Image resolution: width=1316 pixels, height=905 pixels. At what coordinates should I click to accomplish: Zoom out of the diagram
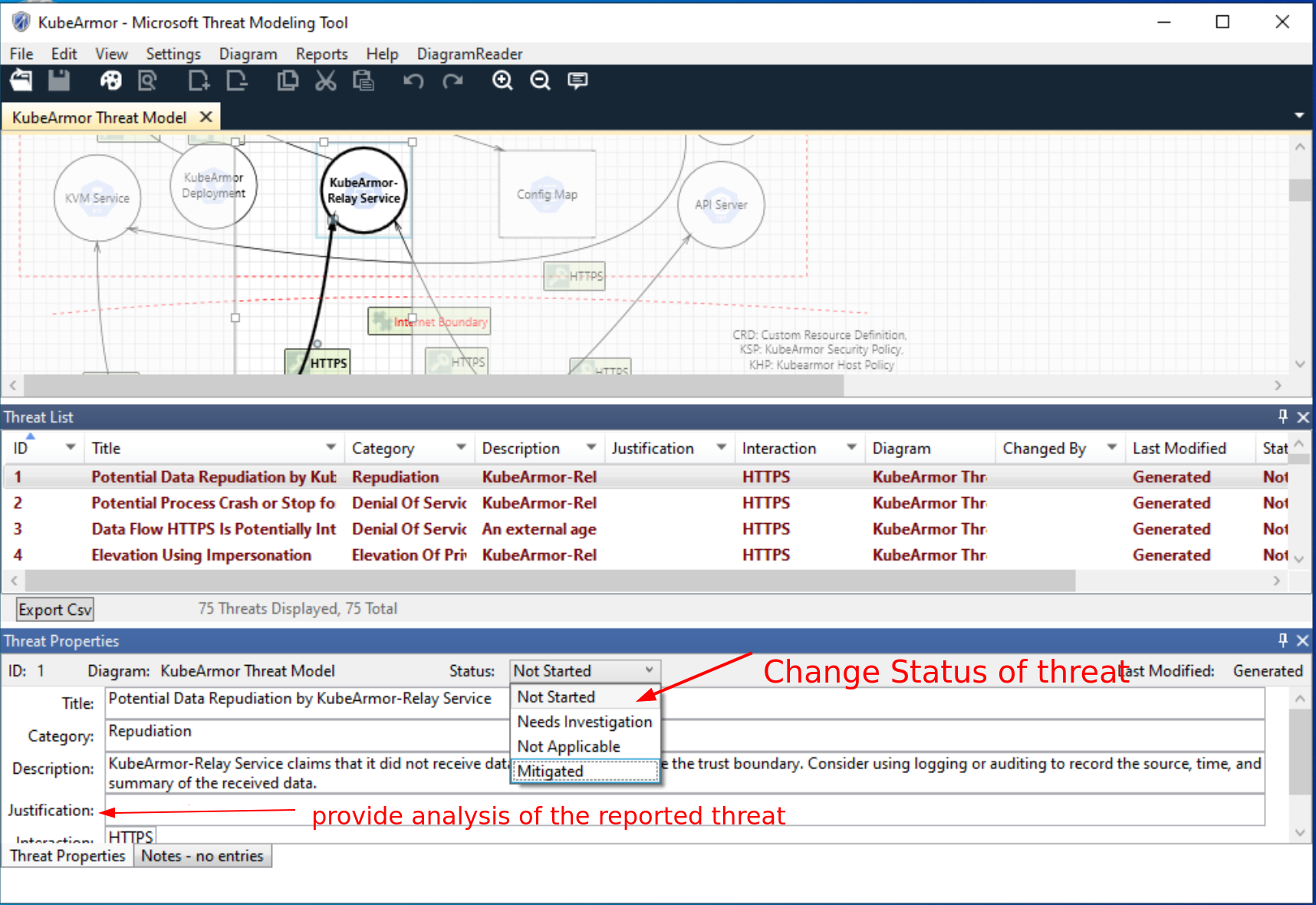(x=541, y=81)
